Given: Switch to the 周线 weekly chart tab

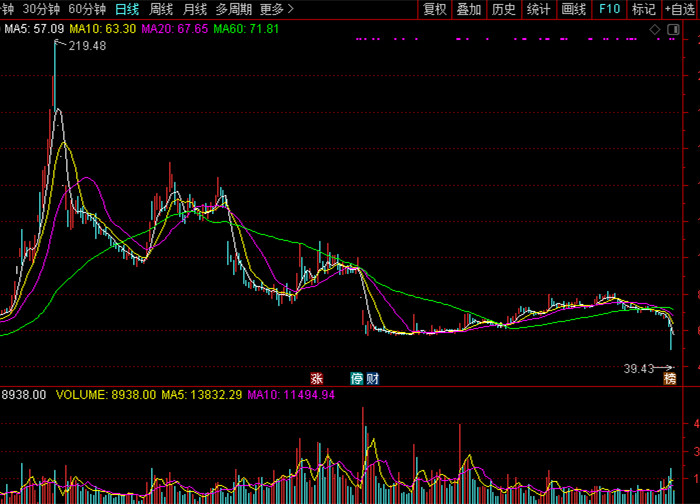Looking at the screenshot, I should point(161,9).
